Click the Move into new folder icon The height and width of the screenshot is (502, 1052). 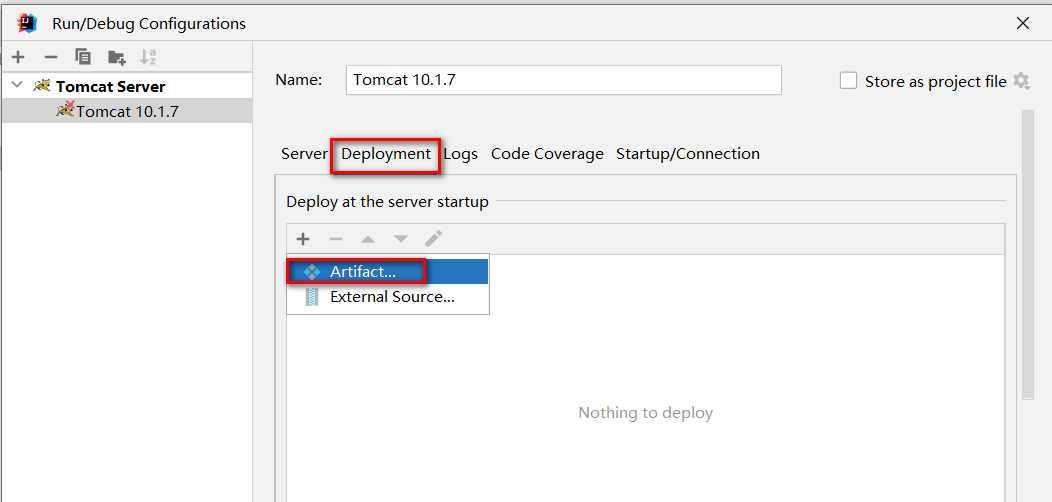tap(116, 57)
